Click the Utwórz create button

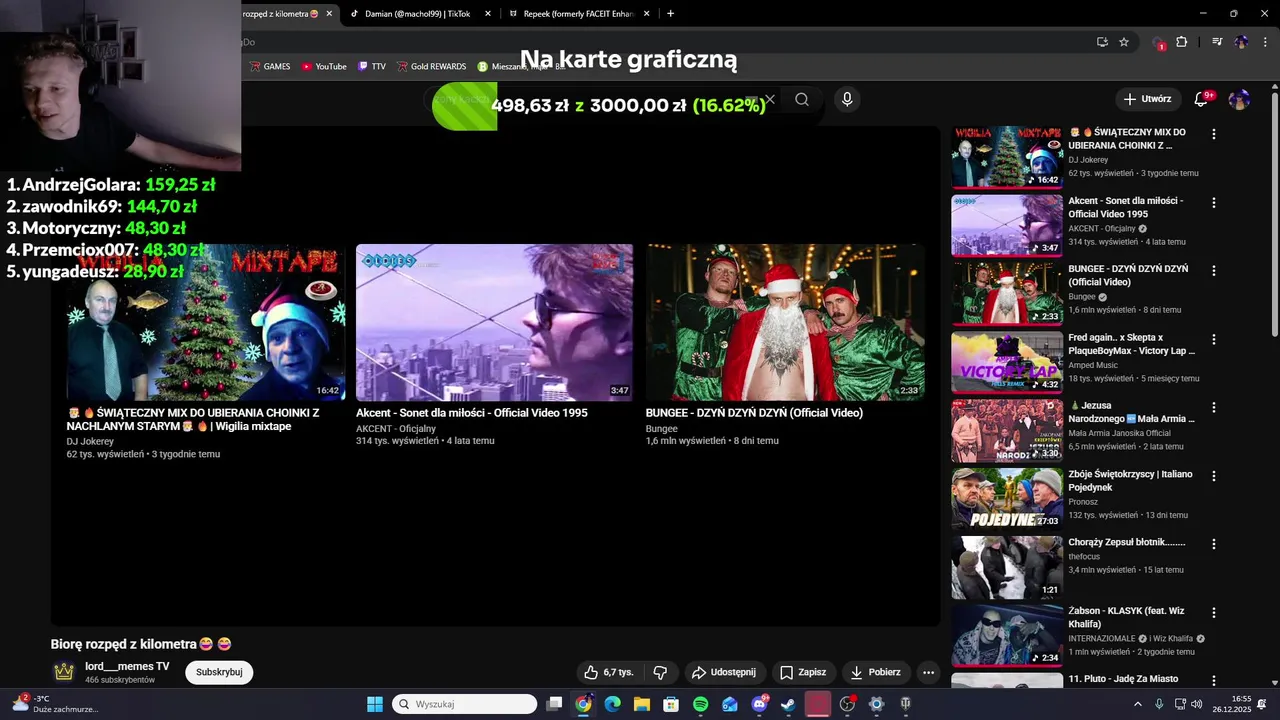[x=1147, y=99]
